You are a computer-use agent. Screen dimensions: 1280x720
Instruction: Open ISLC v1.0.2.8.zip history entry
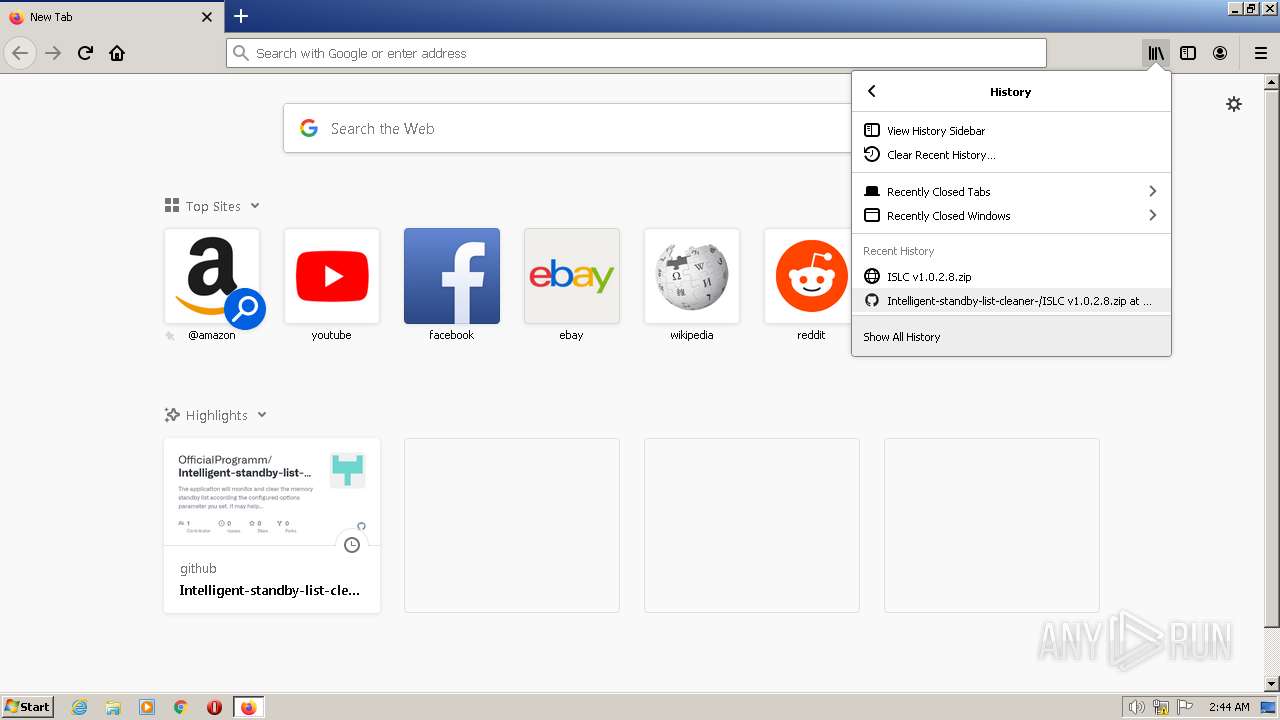click(1011, 277)
